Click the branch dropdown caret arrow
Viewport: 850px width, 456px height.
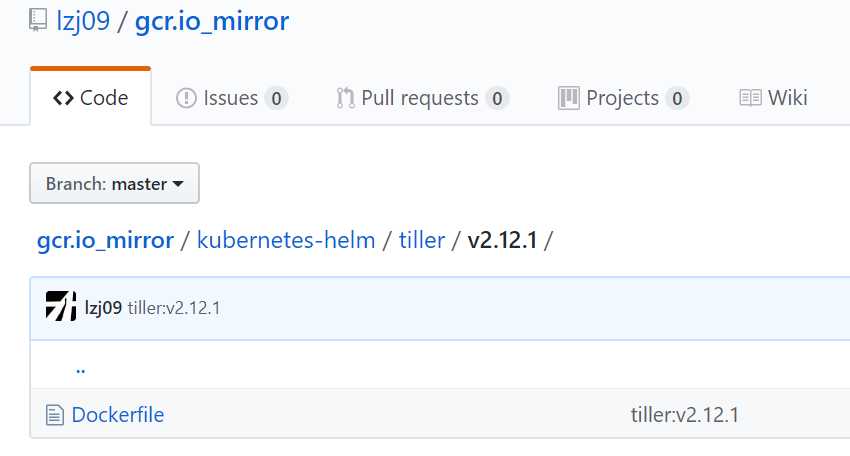178,184
